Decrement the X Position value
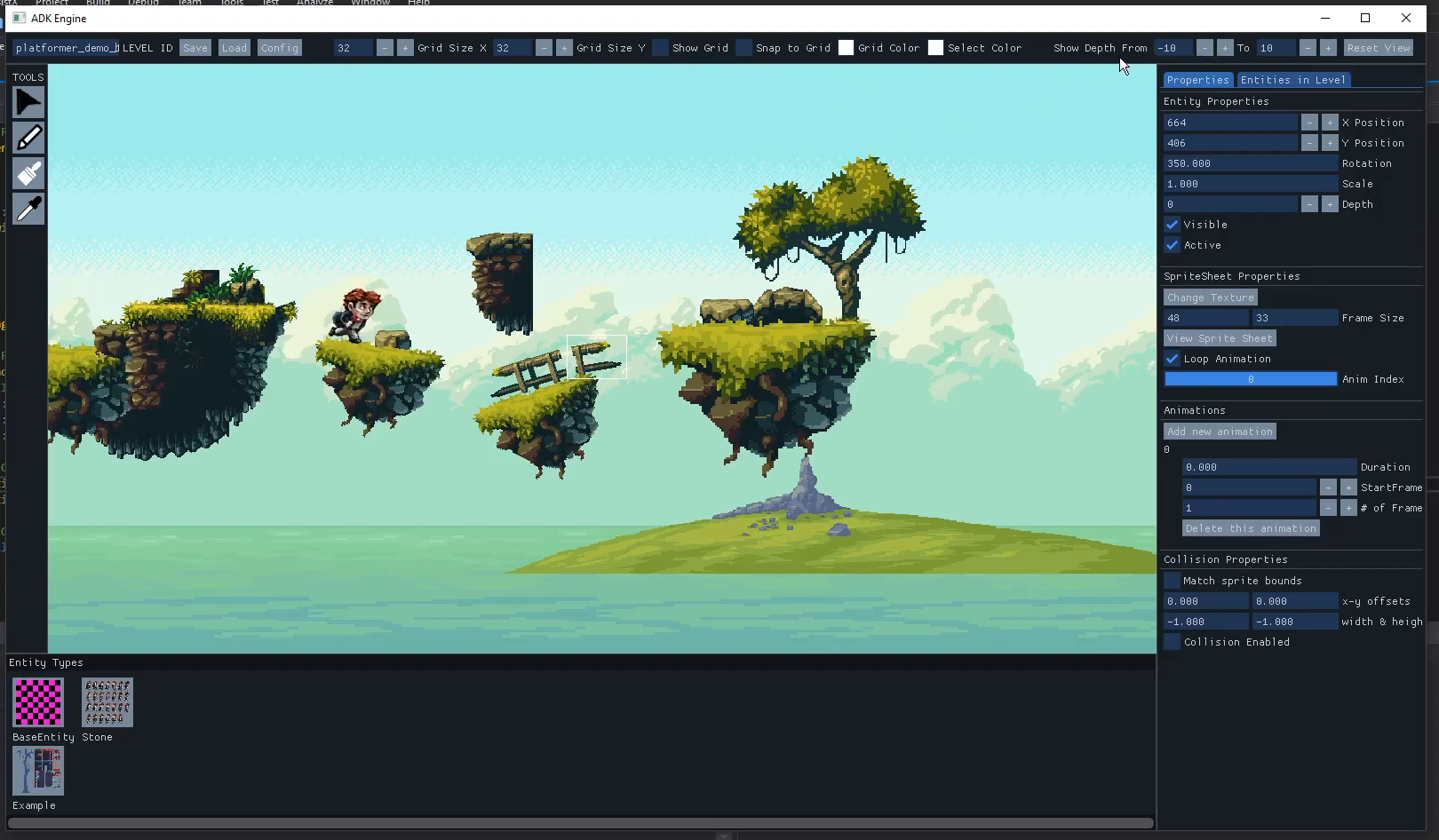1439x840 pixels. click(x=1309, y=123)
